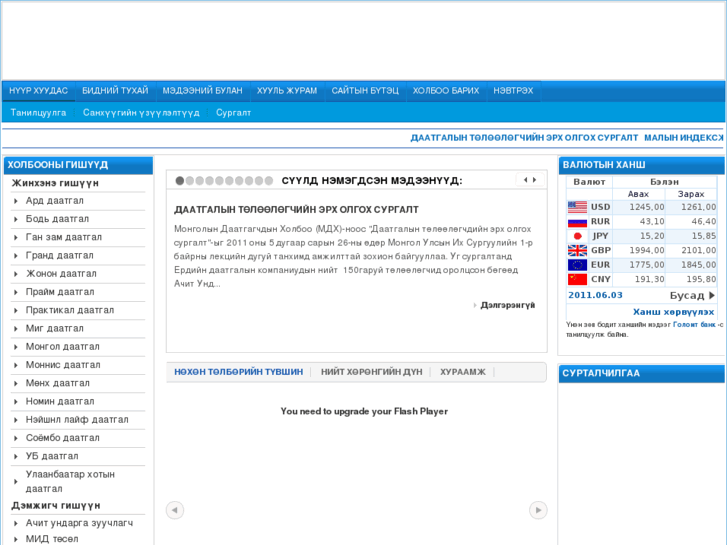Switch to ХУРААМЖ tab
Viewport: 727px width, 545px height.
pos(463,372)
